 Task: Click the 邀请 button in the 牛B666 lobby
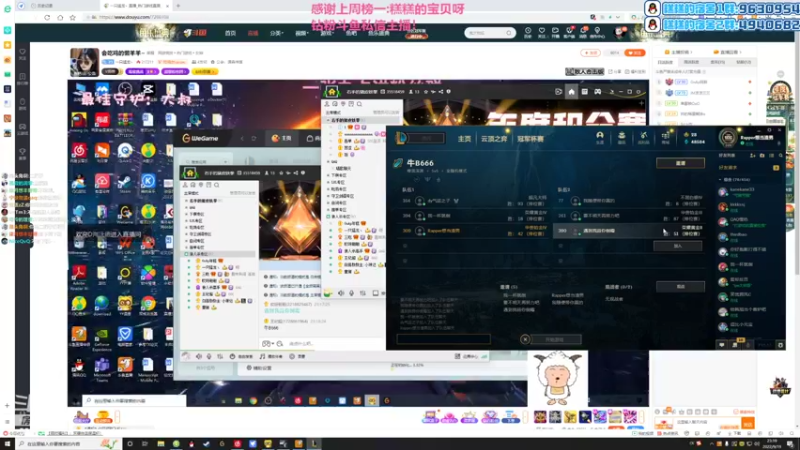click(x=680, y=163)
